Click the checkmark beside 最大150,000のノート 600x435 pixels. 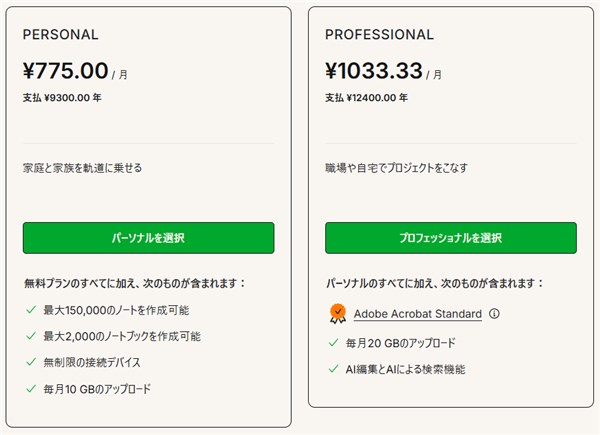tap(31, 310)
